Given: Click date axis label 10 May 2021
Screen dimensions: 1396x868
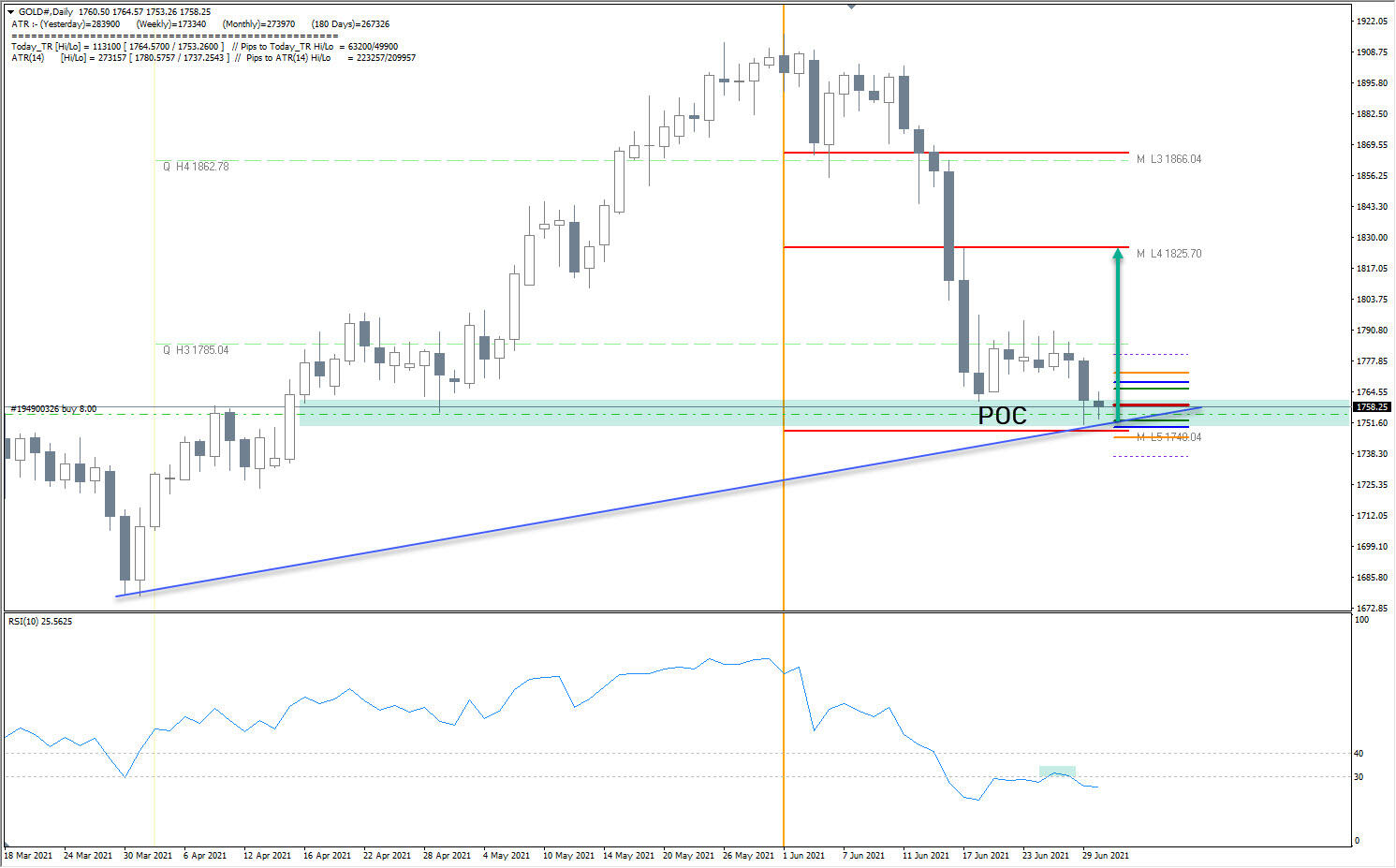Looking at the screenshot, I should 567,856.
